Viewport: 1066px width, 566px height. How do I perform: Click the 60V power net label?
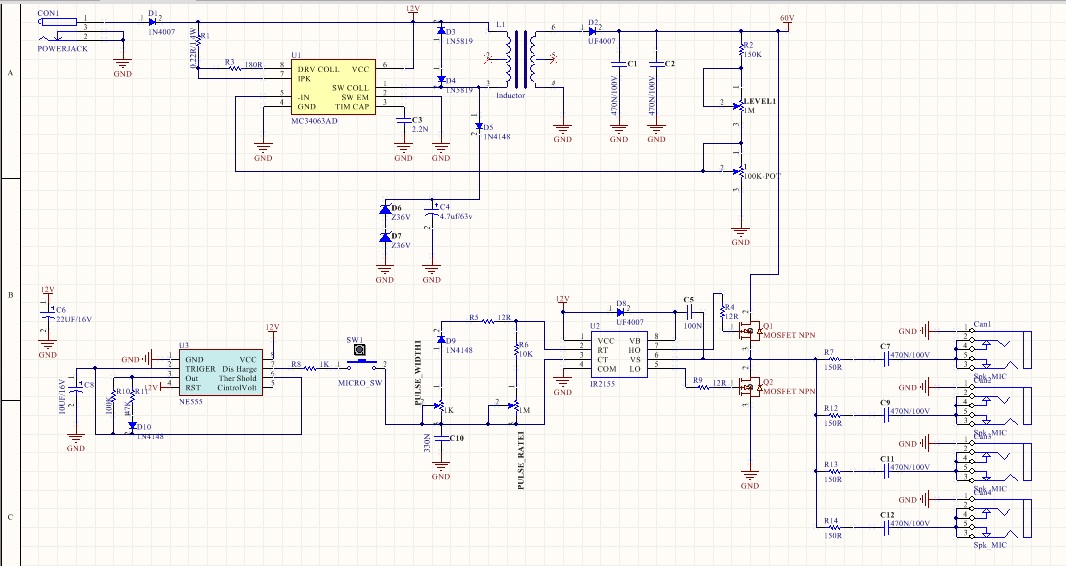click(x=786, y=18)
